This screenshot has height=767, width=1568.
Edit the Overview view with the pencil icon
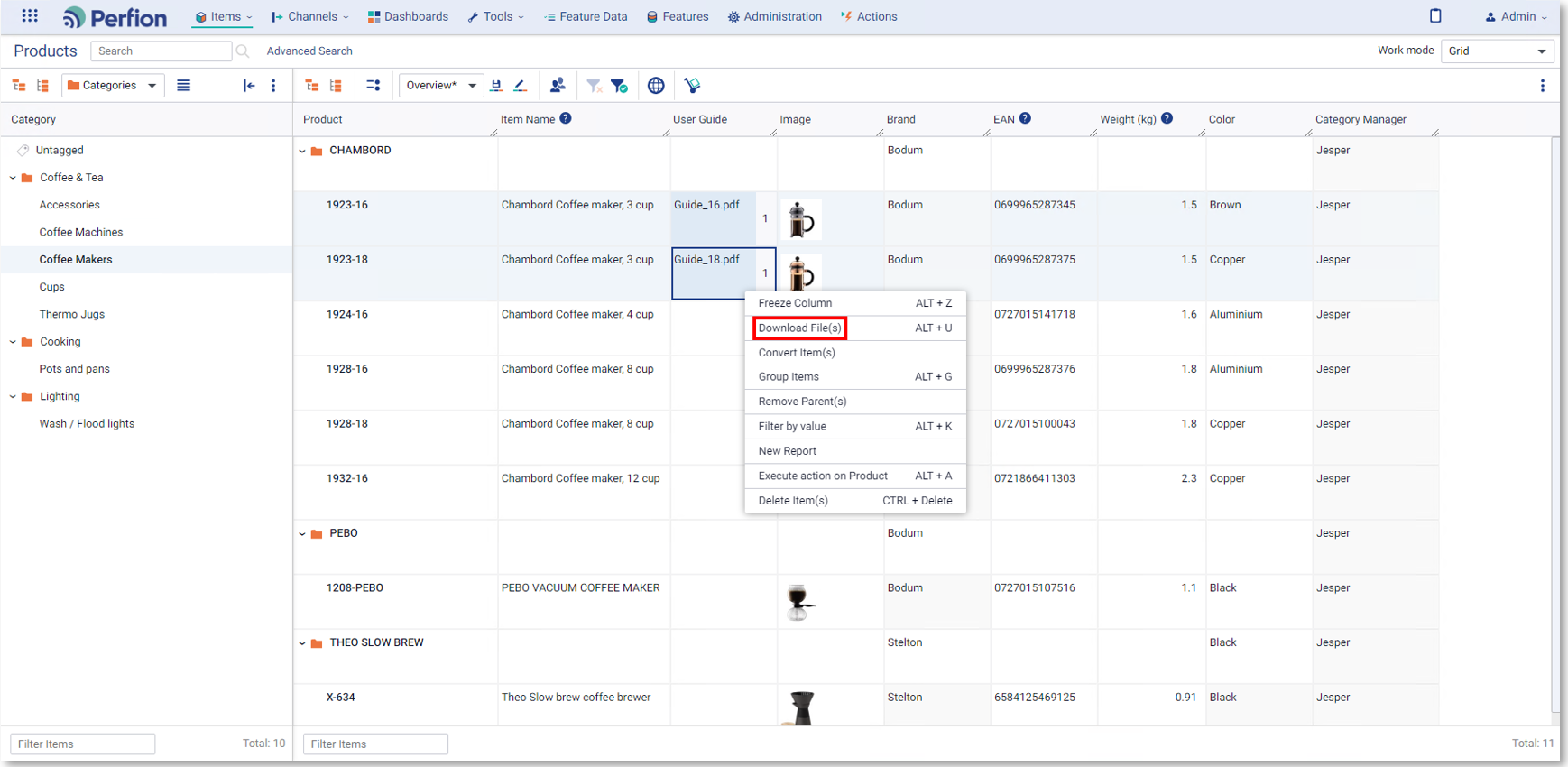521,86
